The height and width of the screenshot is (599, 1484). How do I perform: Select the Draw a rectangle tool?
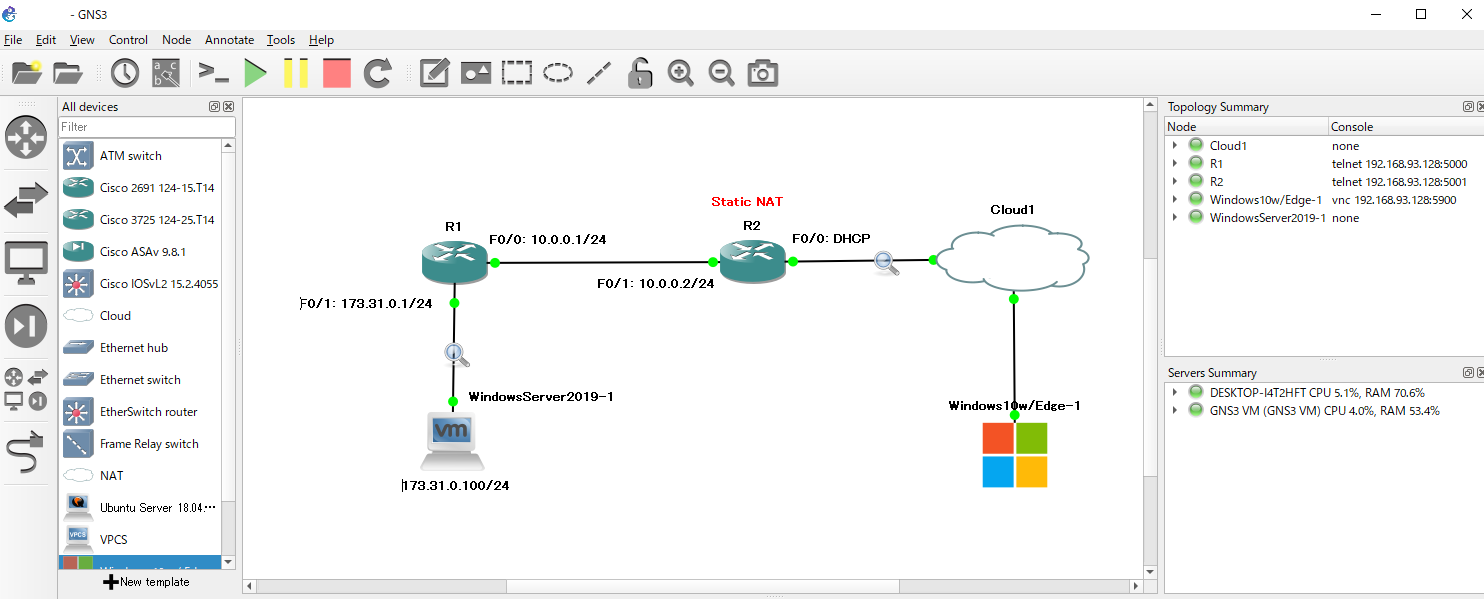(x=516, y=73)
